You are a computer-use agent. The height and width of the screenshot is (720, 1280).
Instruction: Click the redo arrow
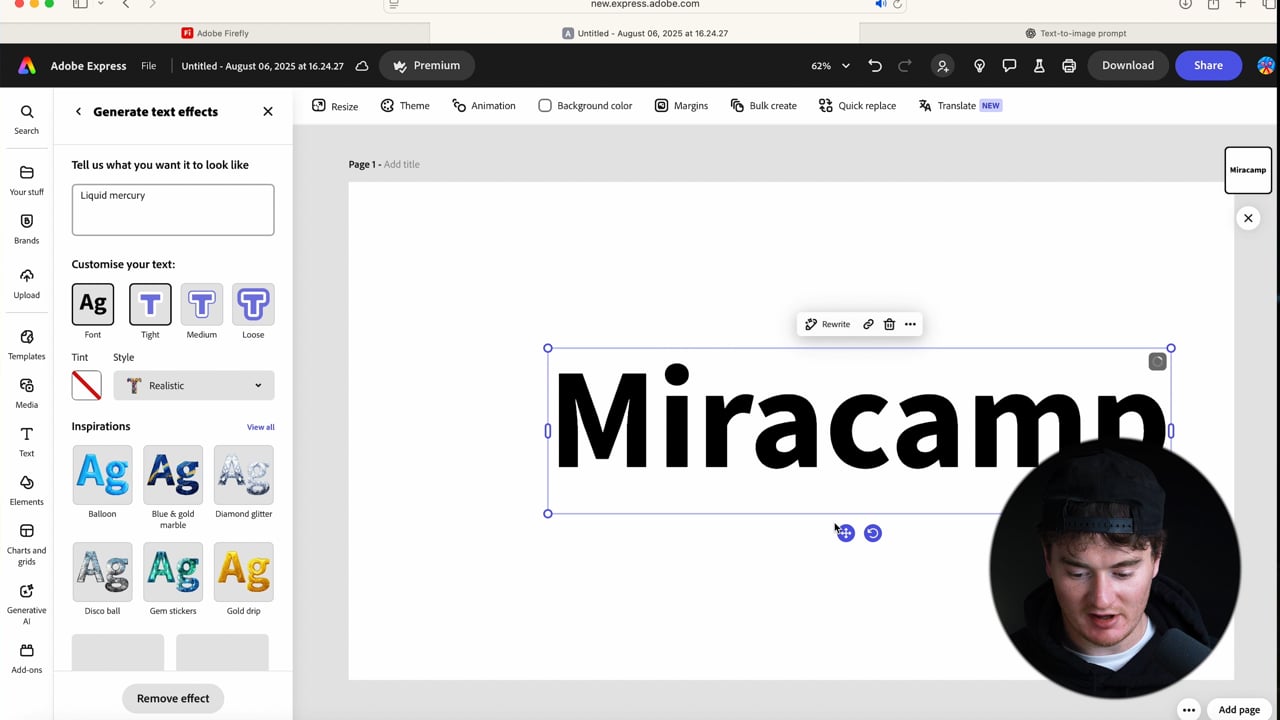coord(905,66)
